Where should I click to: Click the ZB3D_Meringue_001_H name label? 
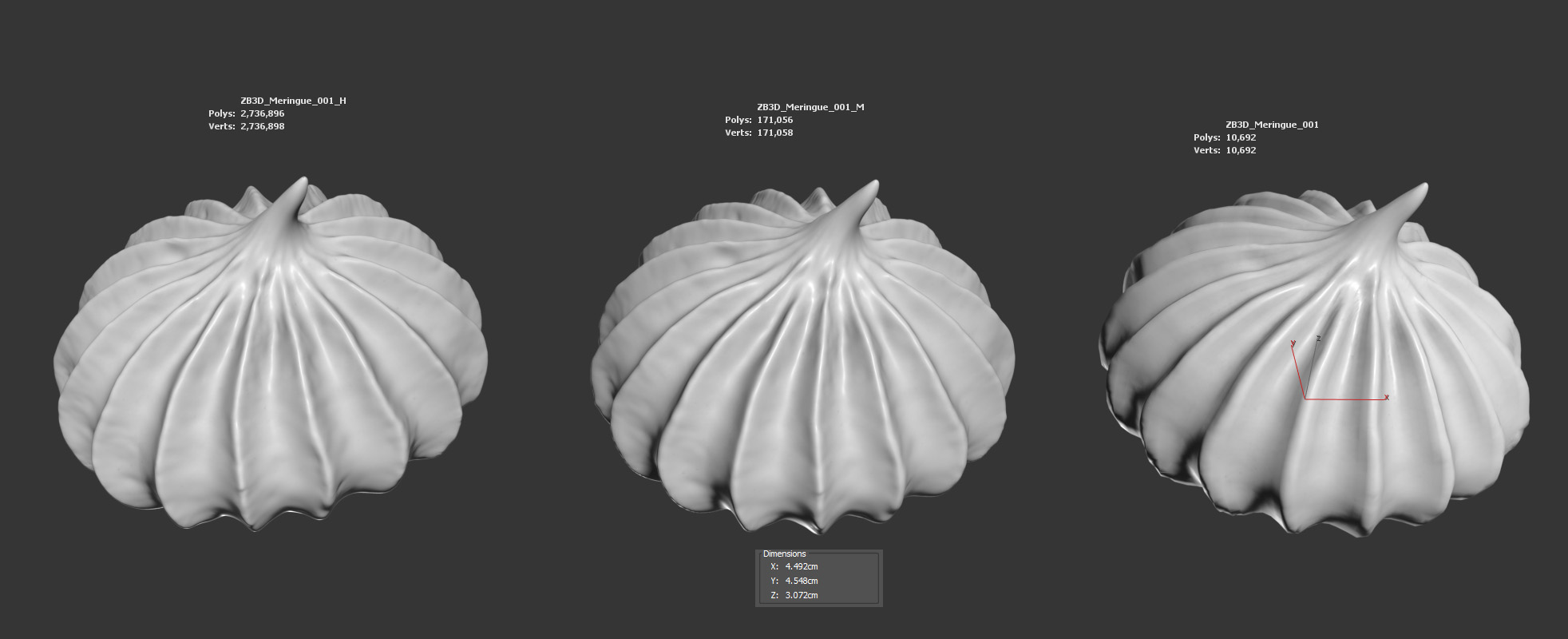293,101
